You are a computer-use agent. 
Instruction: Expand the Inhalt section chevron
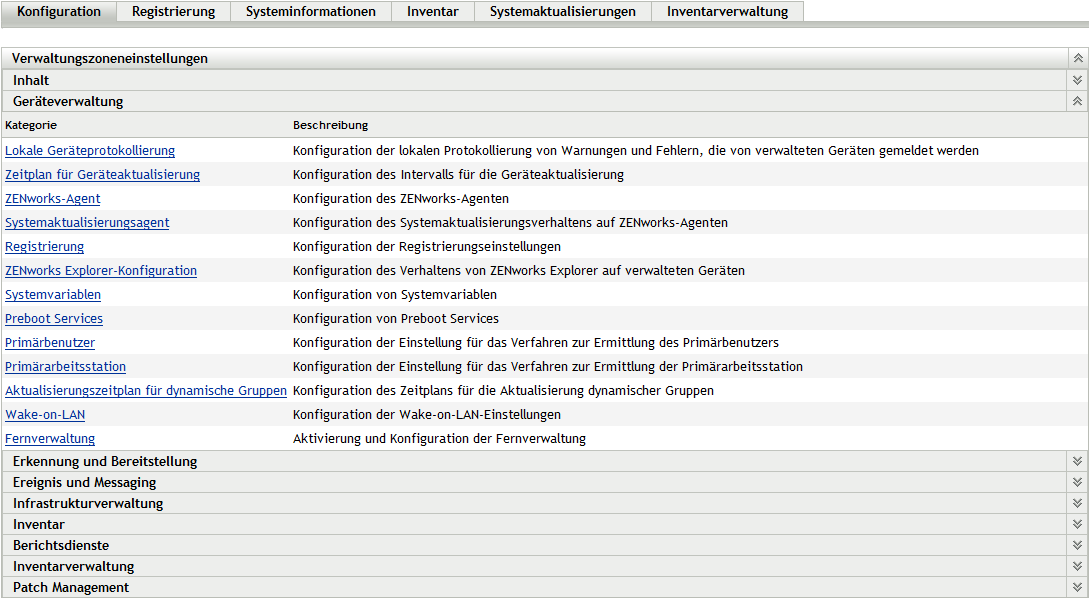click(1077, 80)
